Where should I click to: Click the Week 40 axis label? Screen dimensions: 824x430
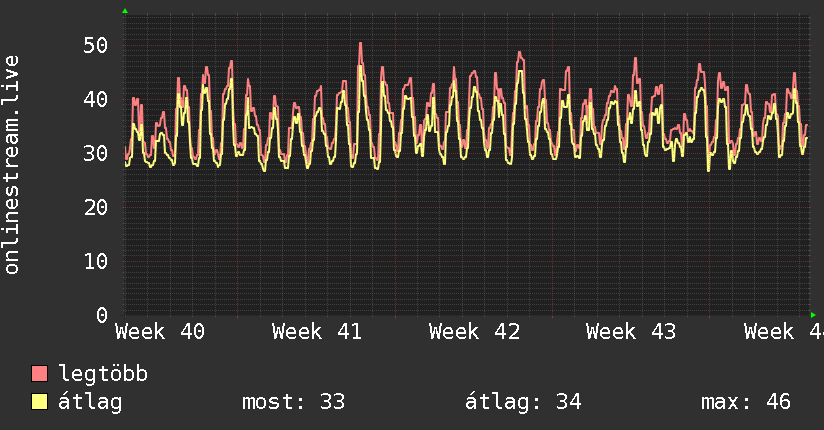click(160, 332)
